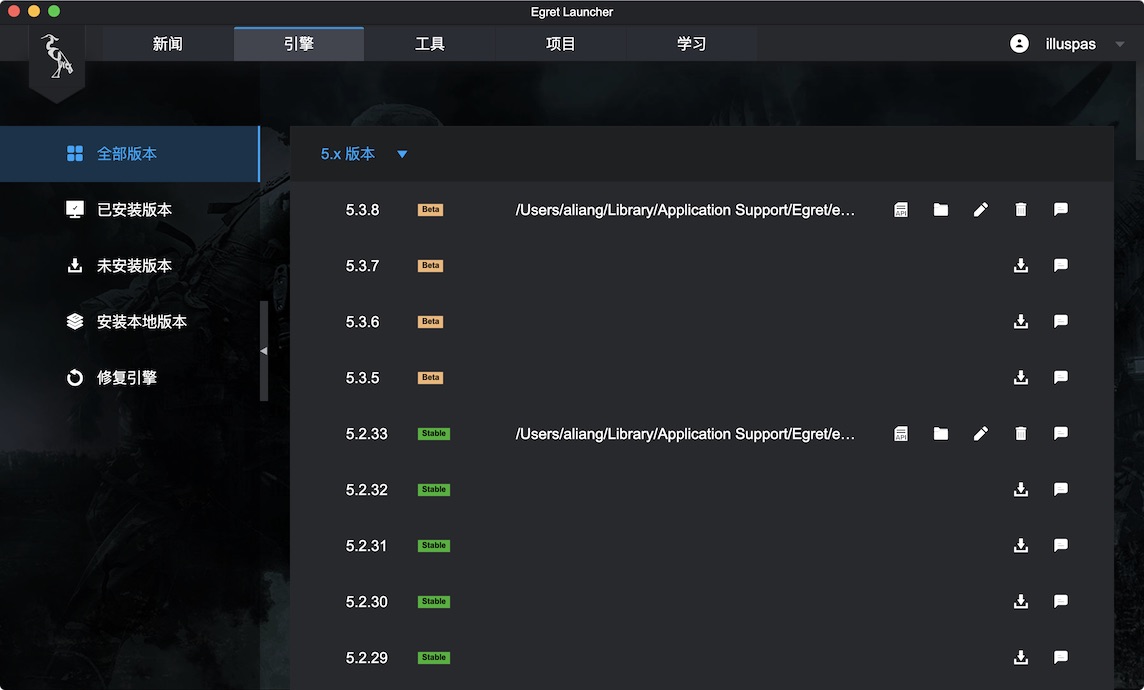
Task: Click version number 5.3.5
Action: click(x=363, y=378)
